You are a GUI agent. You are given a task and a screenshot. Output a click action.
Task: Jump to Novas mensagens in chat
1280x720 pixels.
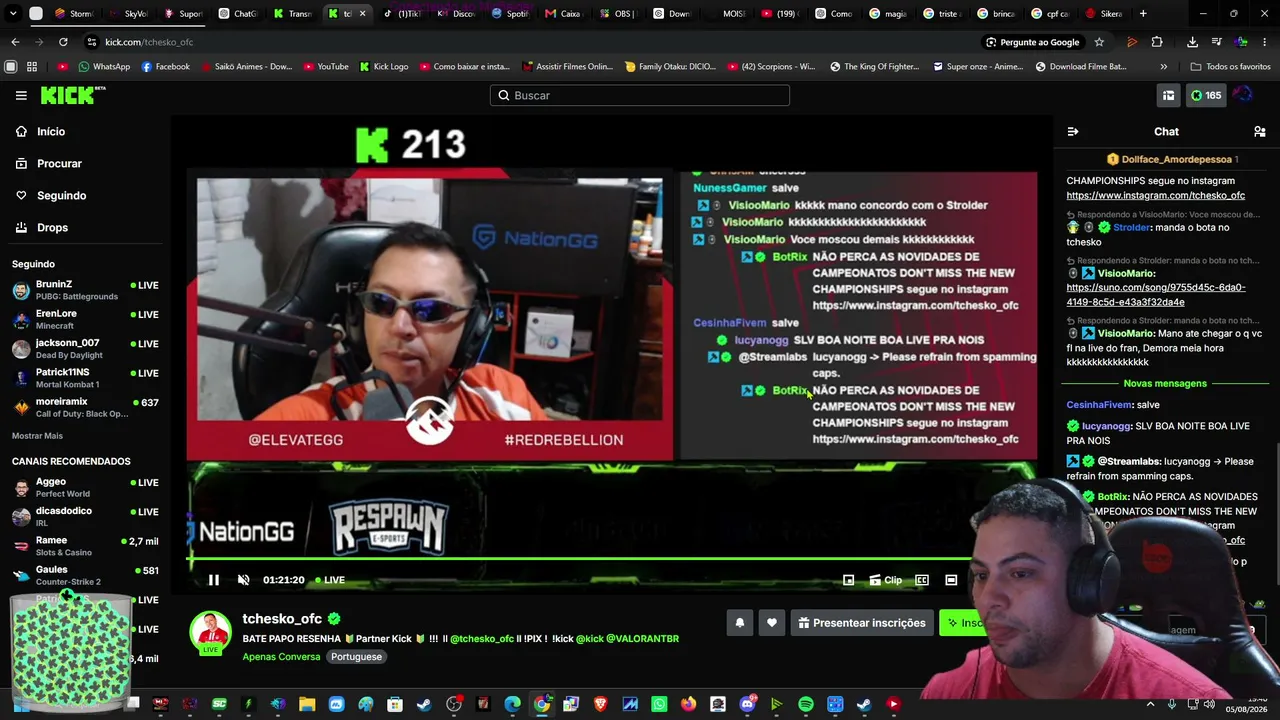click(1165, 384)
